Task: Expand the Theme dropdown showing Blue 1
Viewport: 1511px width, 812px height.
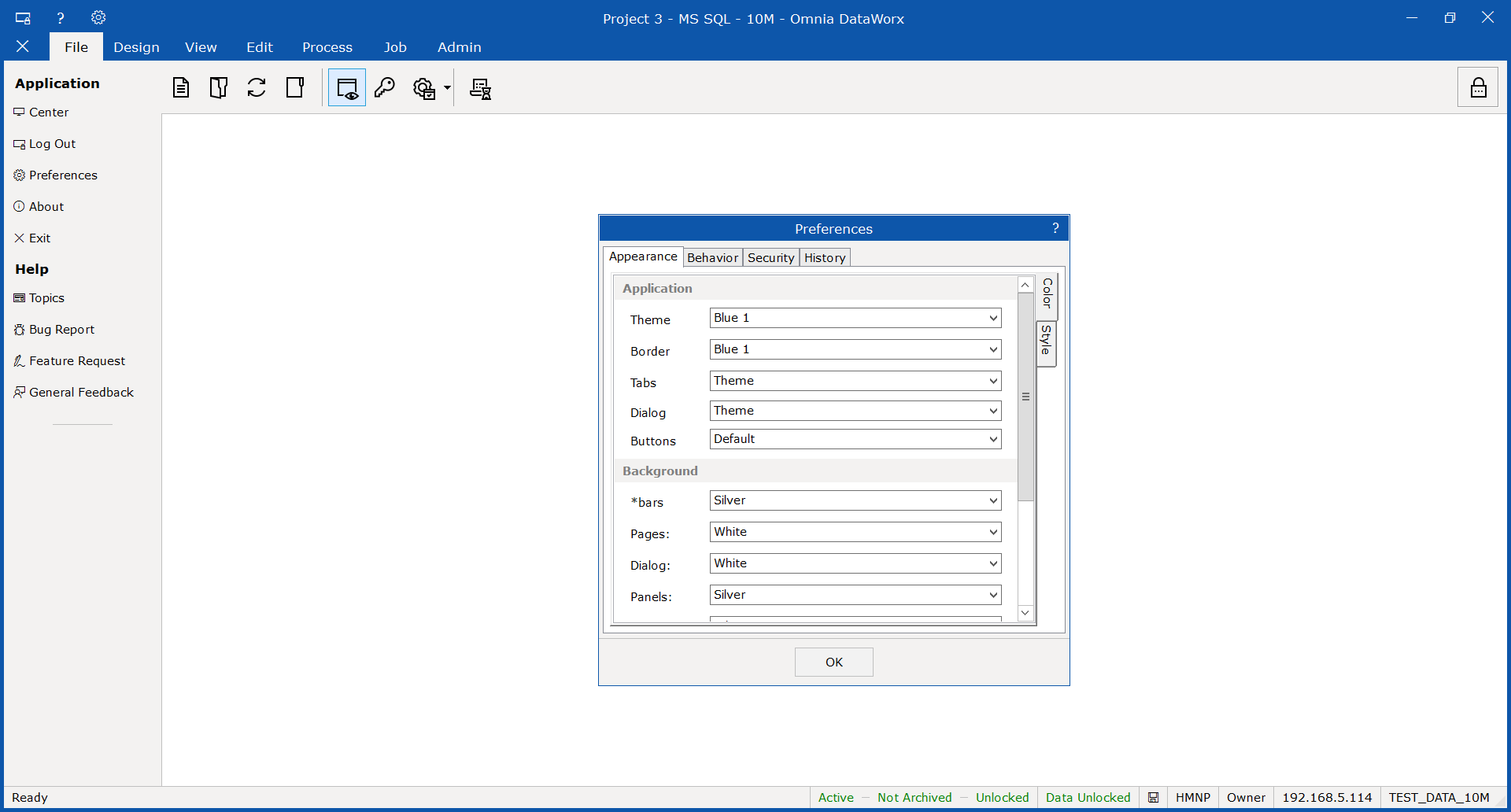Action: [x=855, y=318]
